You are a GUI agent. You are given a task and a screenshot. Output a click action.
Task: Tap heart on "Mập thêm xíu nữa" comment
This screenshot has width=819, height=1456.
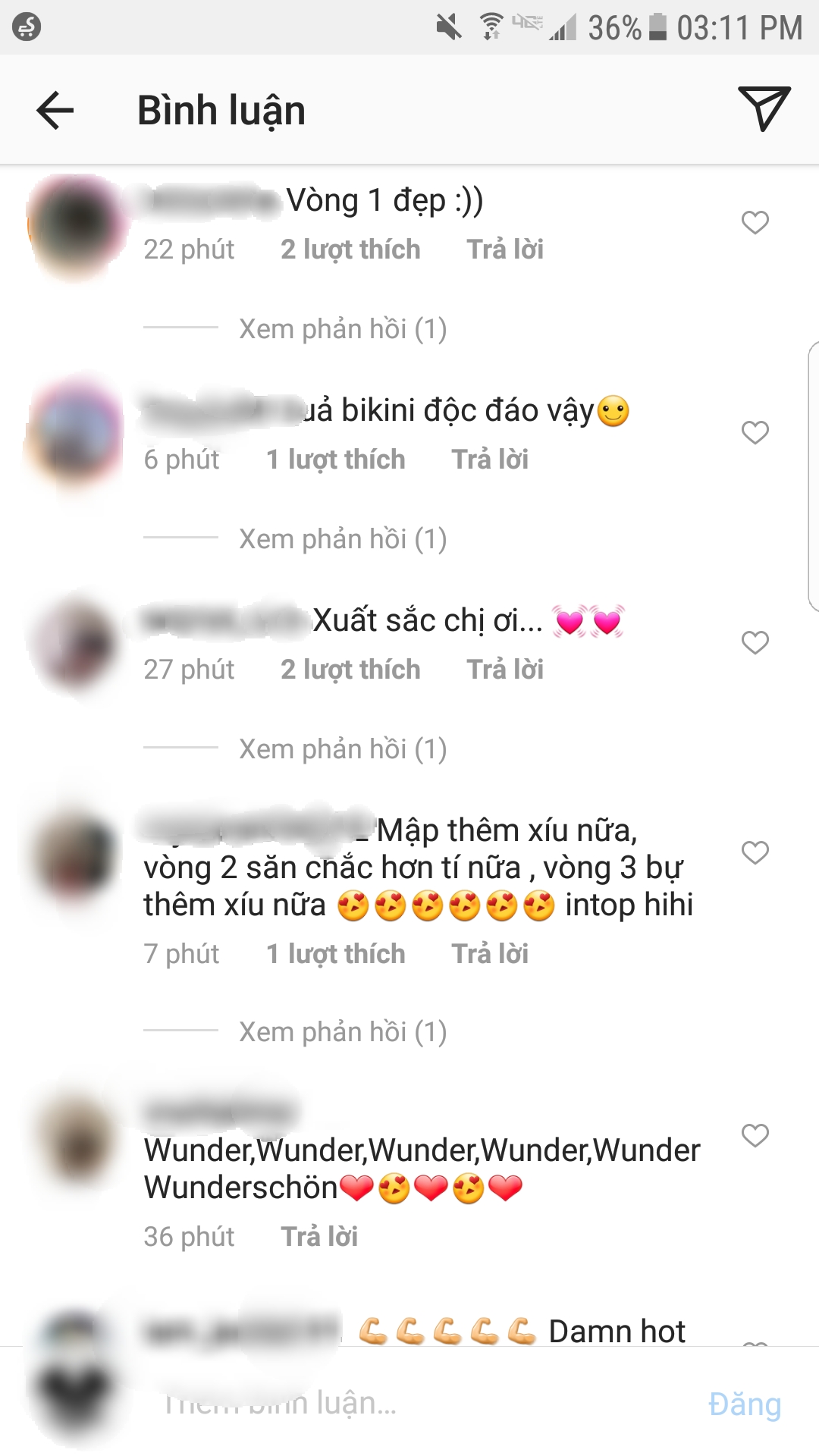(755, 852)
